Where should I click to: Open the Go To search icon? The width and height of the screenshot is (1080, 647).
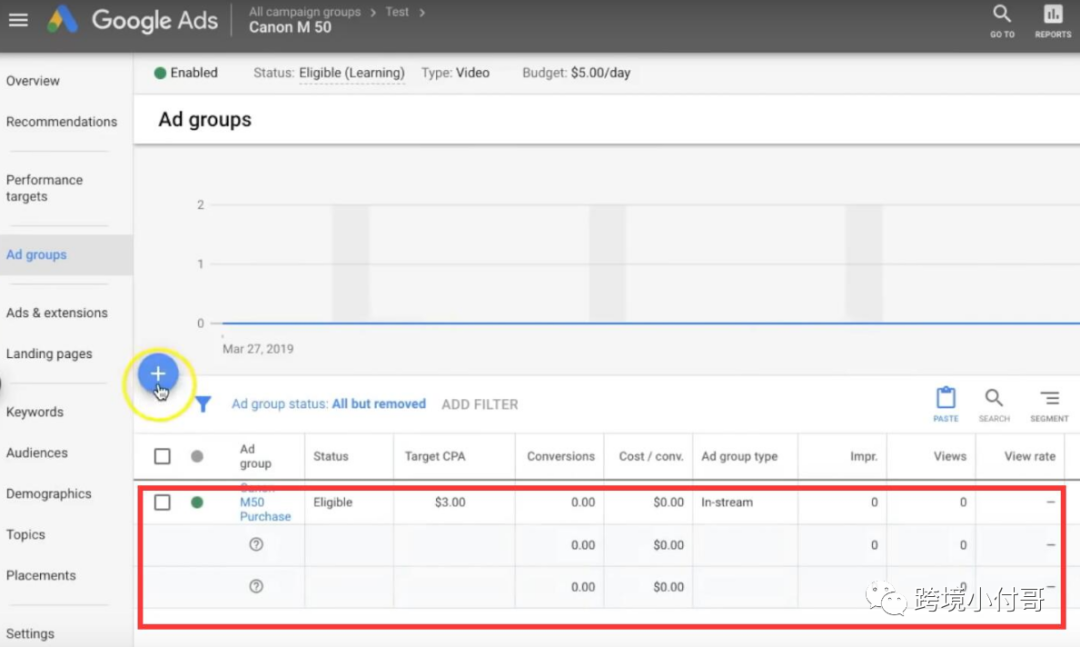click(1001, 21)
